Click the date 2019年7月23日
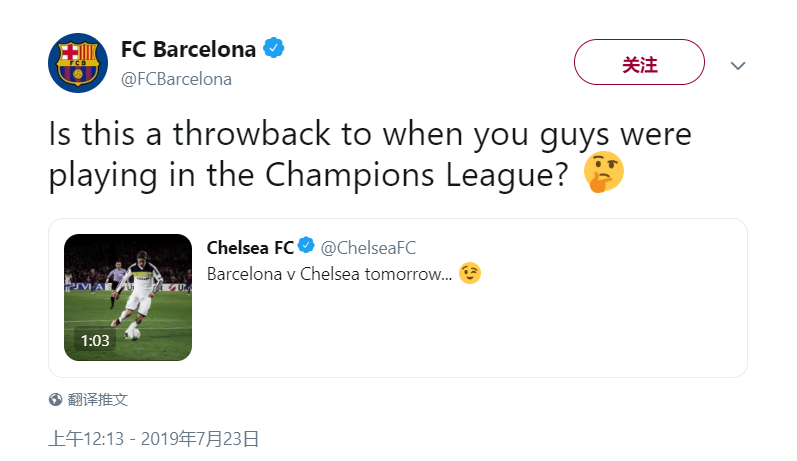Image resolution: width=797 pixels, height=461 pixels. (200, 439)
